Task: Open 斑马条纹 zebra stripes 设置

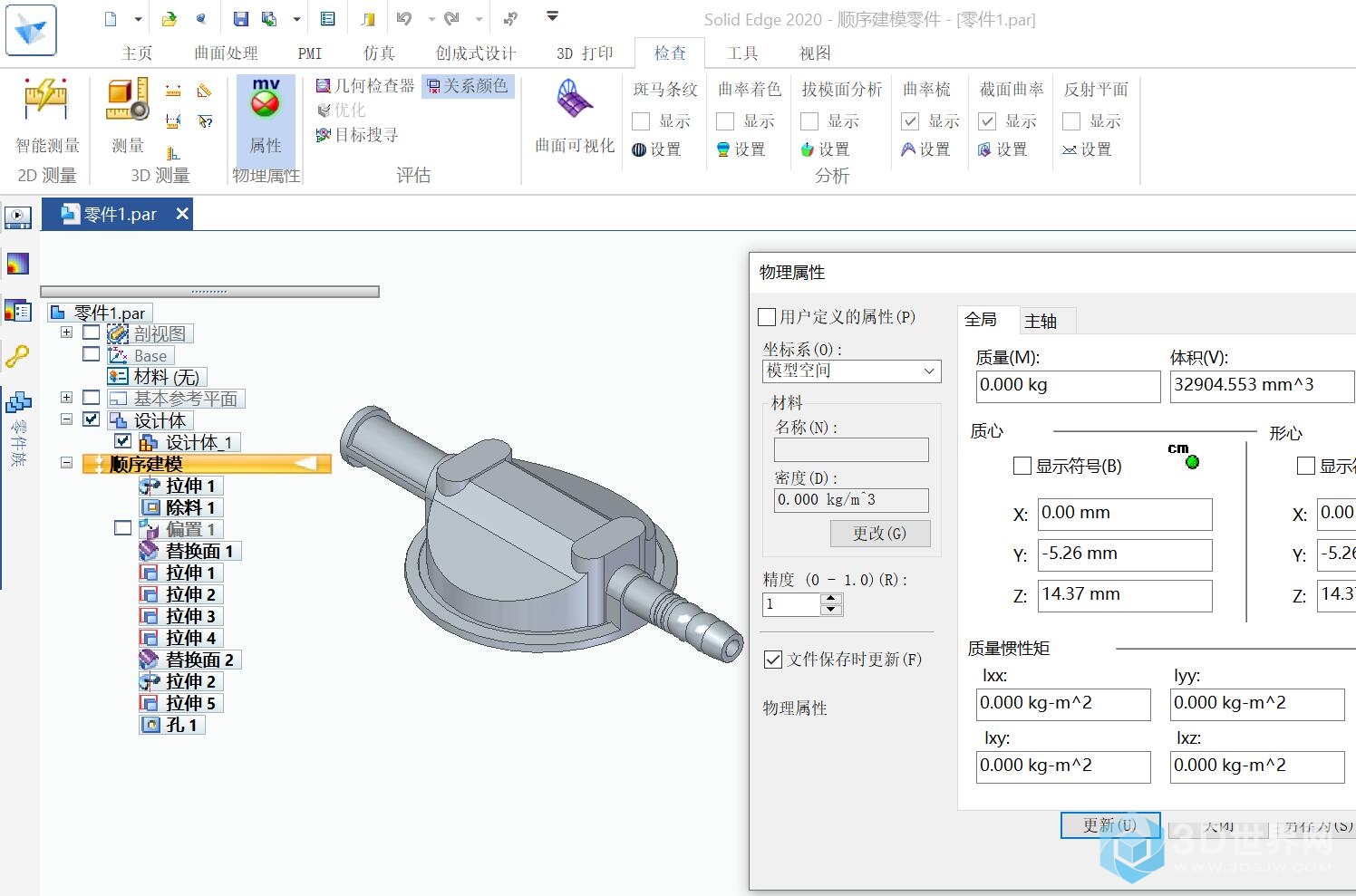Action: click(x=656, y=149)
